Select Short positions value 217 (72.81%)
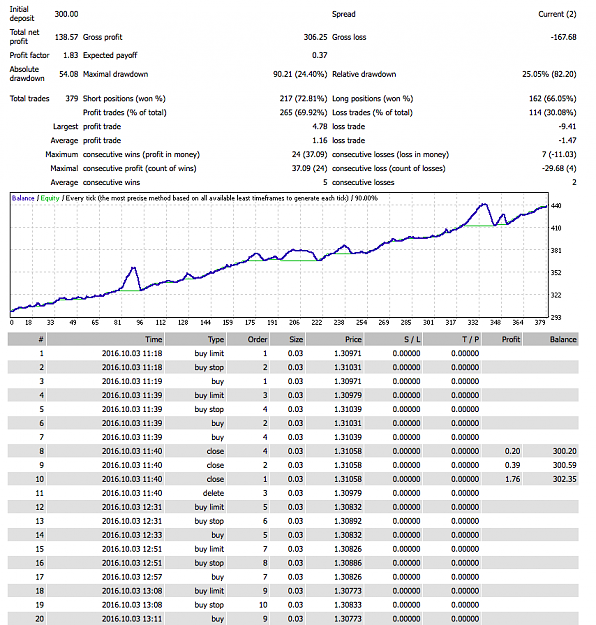This screenshot has width=596, height=625. click(x=303, y=98)
